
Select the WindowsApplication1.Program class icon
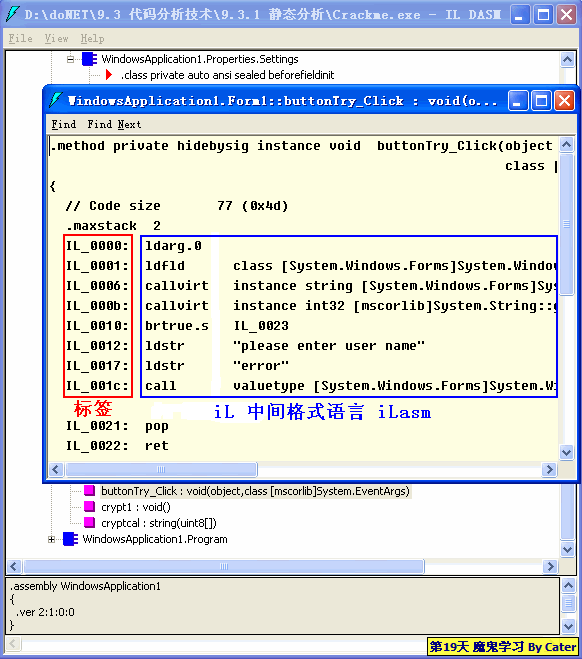coord(70,539)
